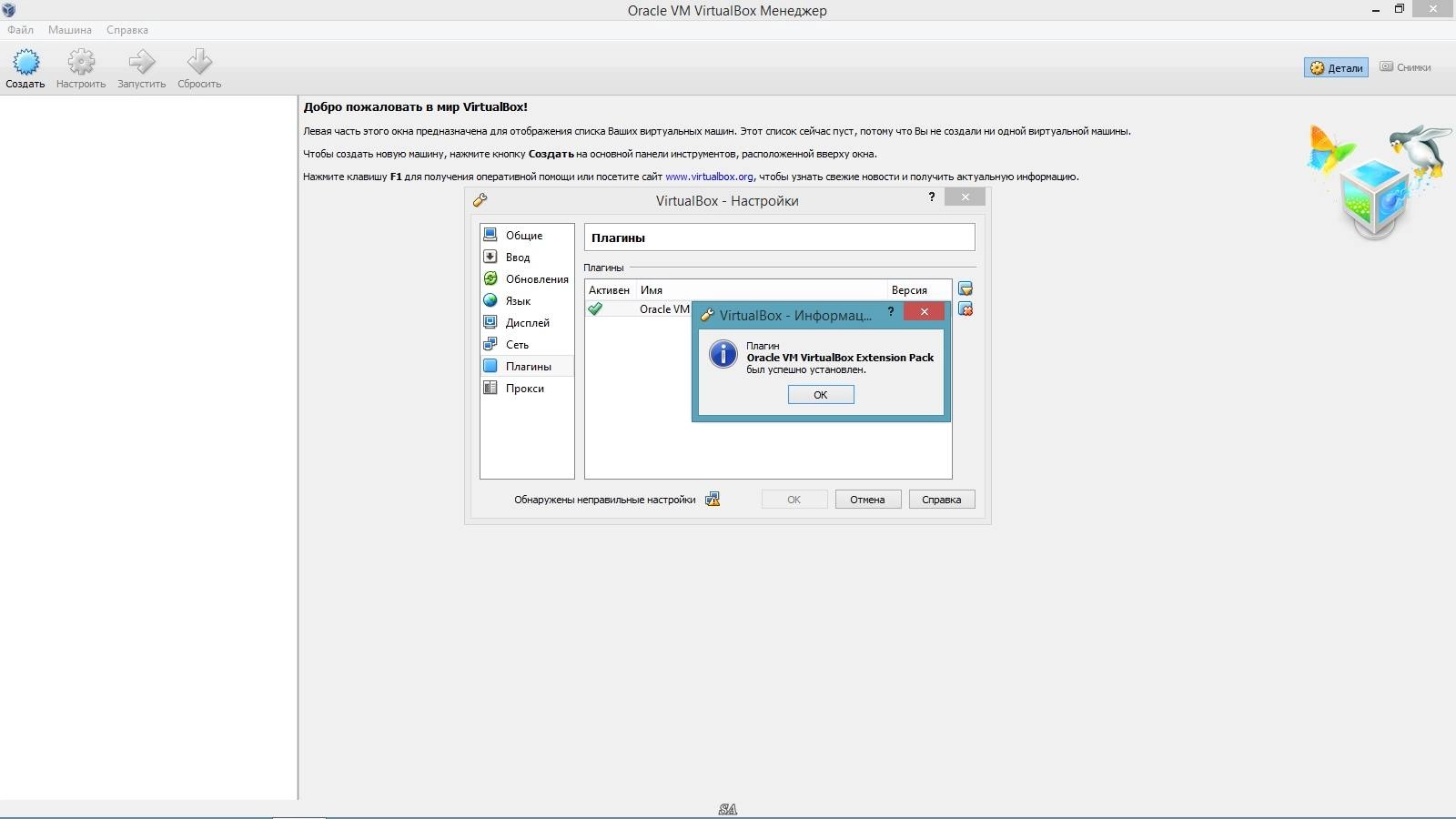Select Прокси settings category
Viewport: 1456px width, 819px height.
[x=527, y=388]
